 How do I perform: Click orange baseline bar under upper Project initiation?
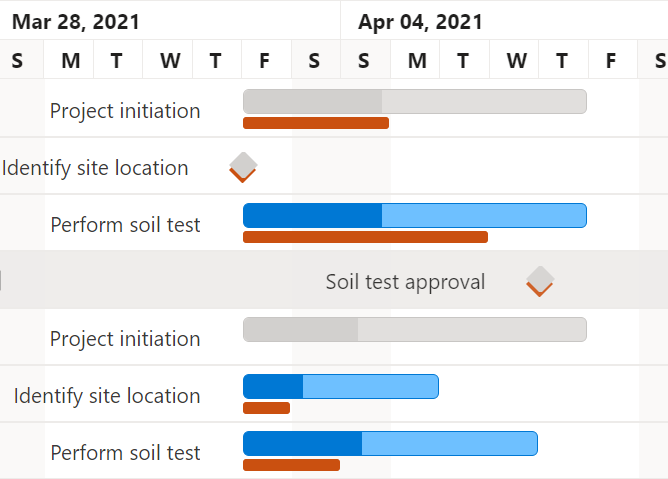tap(315, 123)
